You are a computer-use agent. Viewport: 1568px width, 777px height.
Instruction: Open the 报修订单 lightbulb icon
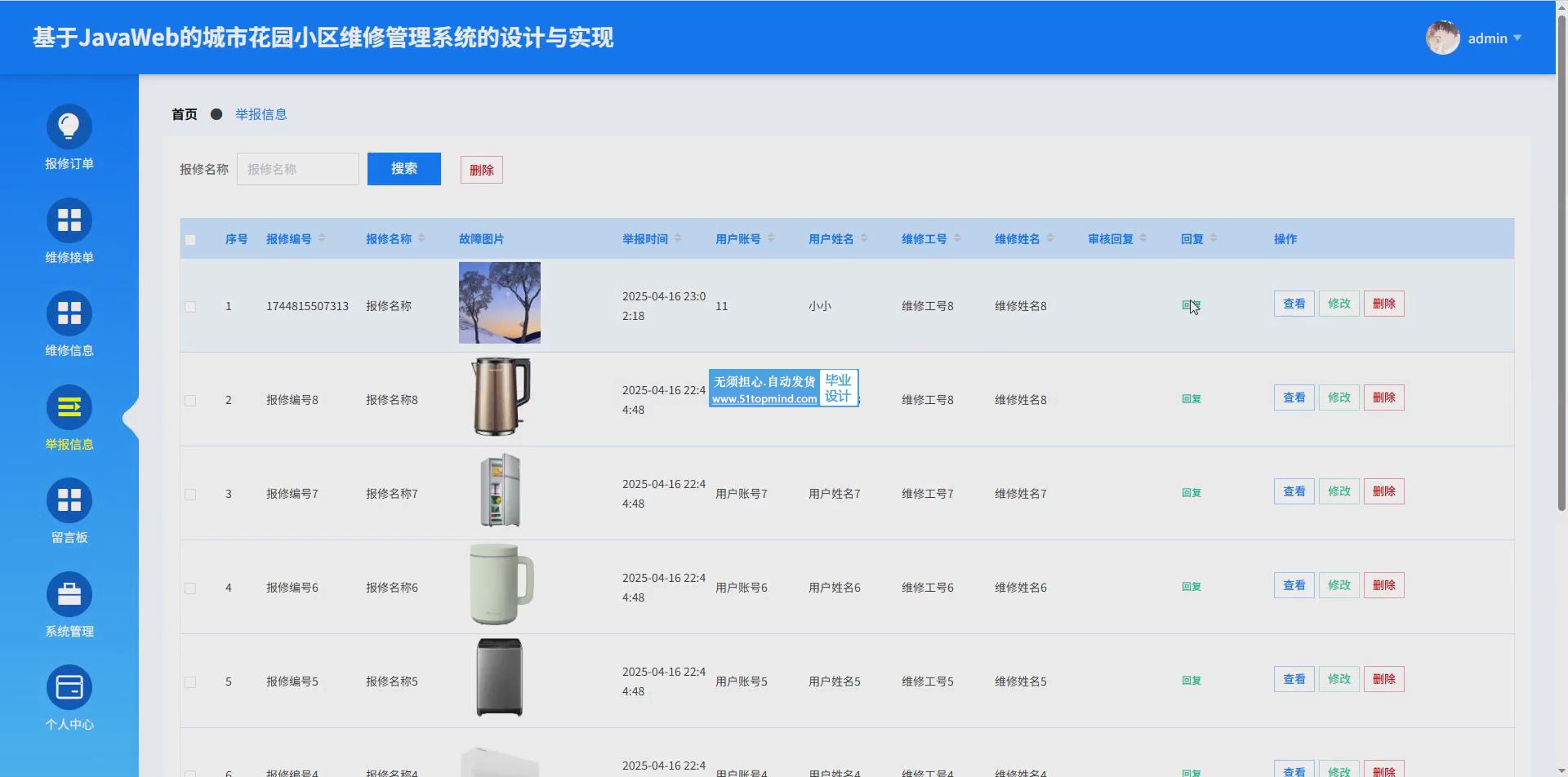69,127
